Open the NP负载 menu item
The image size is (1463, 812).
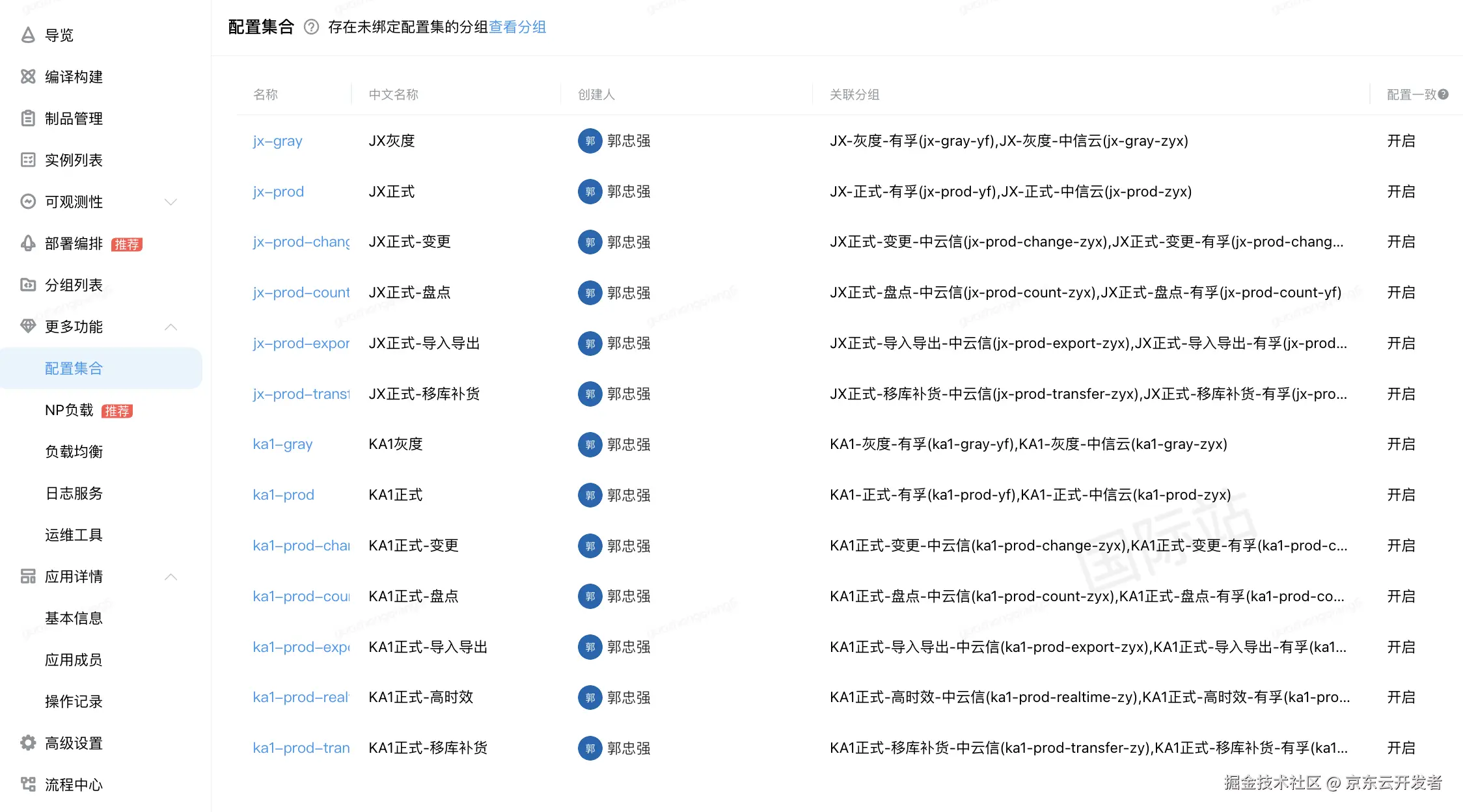tap(69, 410)
